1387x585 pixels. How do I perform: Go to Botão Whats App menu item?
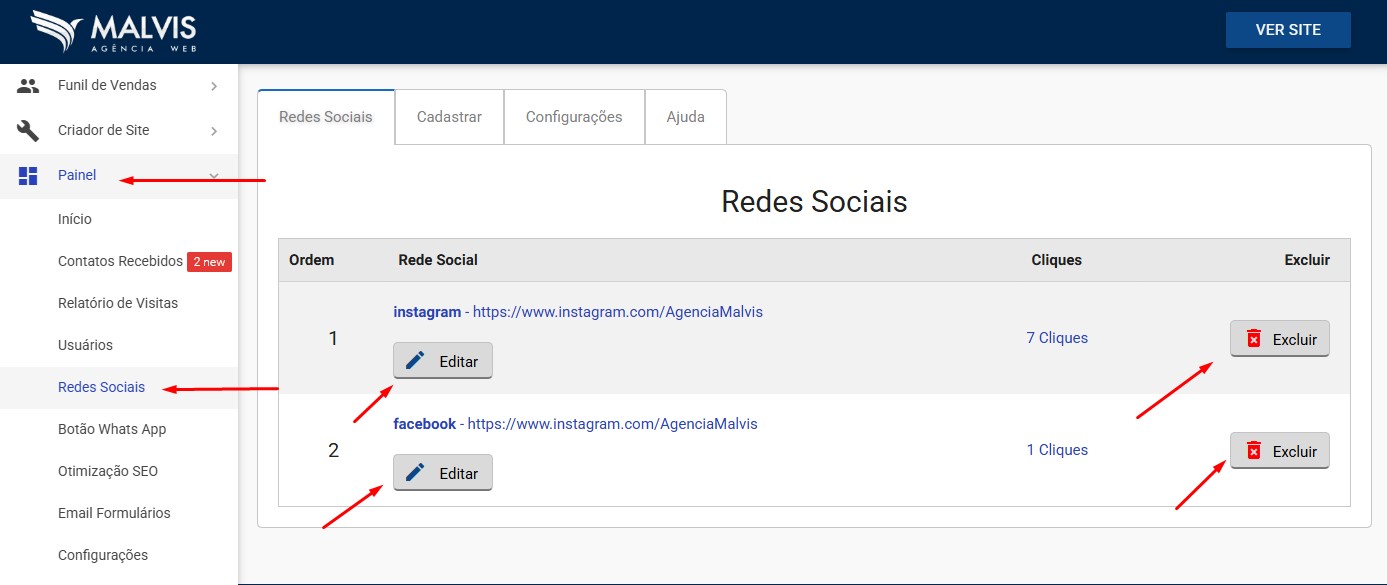pyautogui.click(x=112, y=429)
